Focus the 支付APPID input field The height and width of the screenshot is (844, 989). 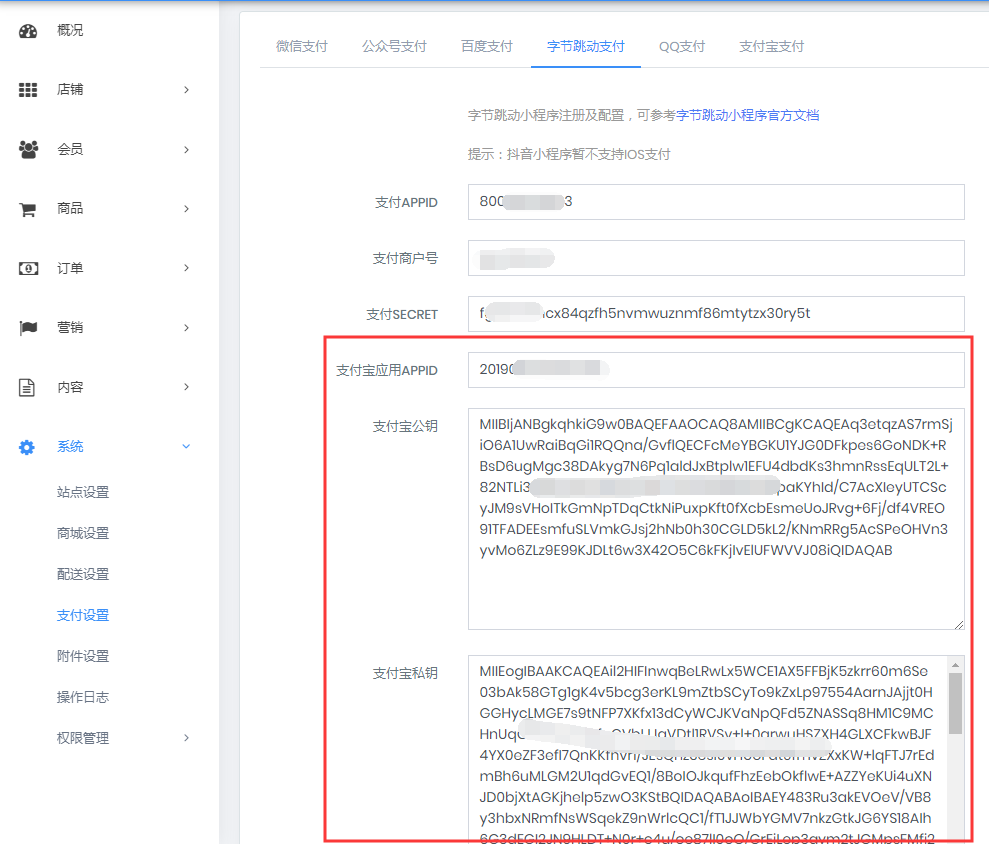(x=716, y=202)
